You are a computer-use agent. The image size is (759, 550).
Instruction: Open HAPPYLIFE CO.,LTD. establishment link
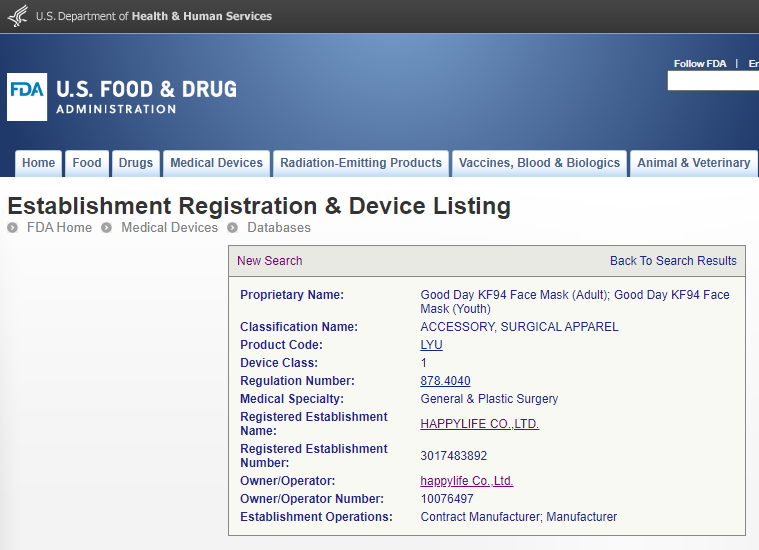(x=479, y=424)
